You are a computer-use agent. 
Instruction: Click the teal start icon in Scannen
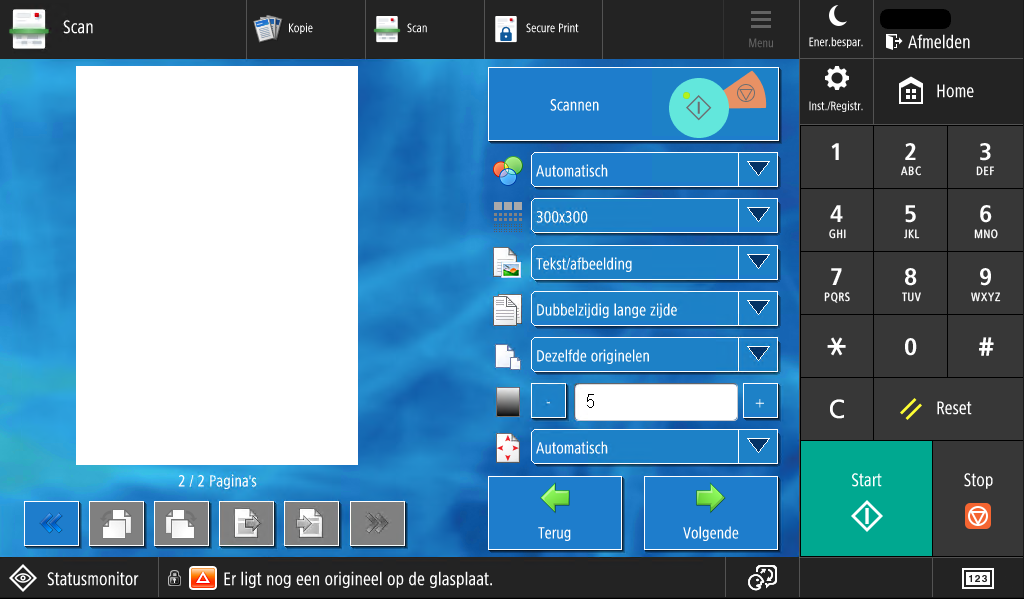tap(698, 108)
